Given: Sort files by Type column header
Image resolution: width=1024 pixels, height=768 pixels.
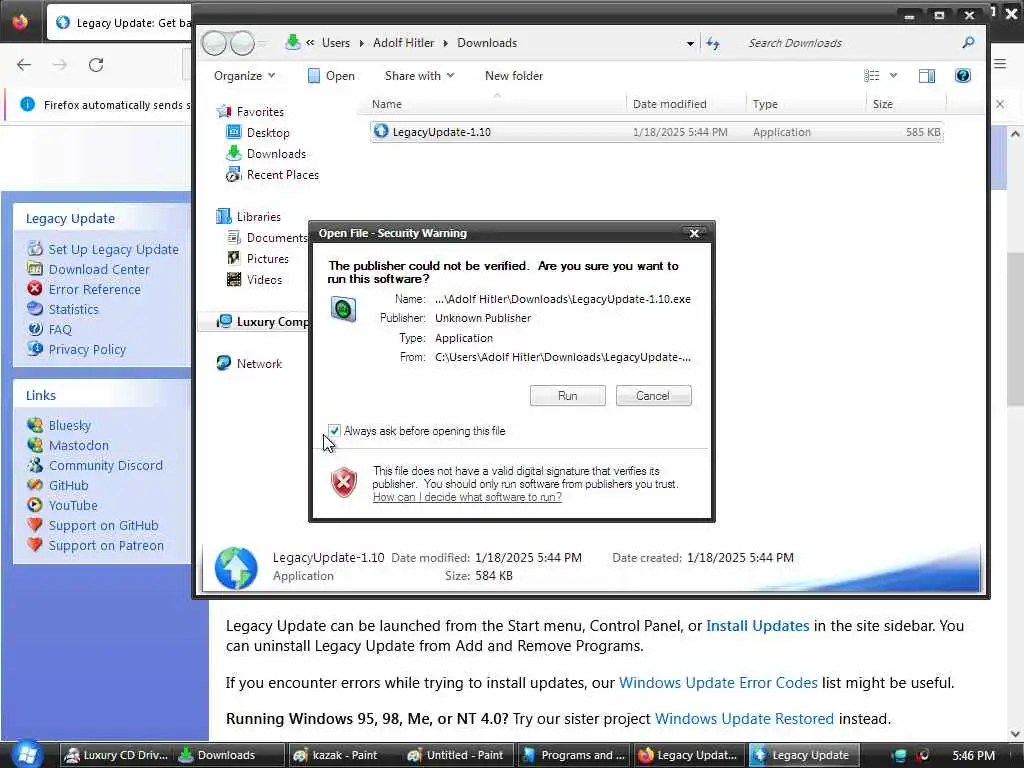Looking at the screenshot, I should pyautogui.click(x=806, y=104).
